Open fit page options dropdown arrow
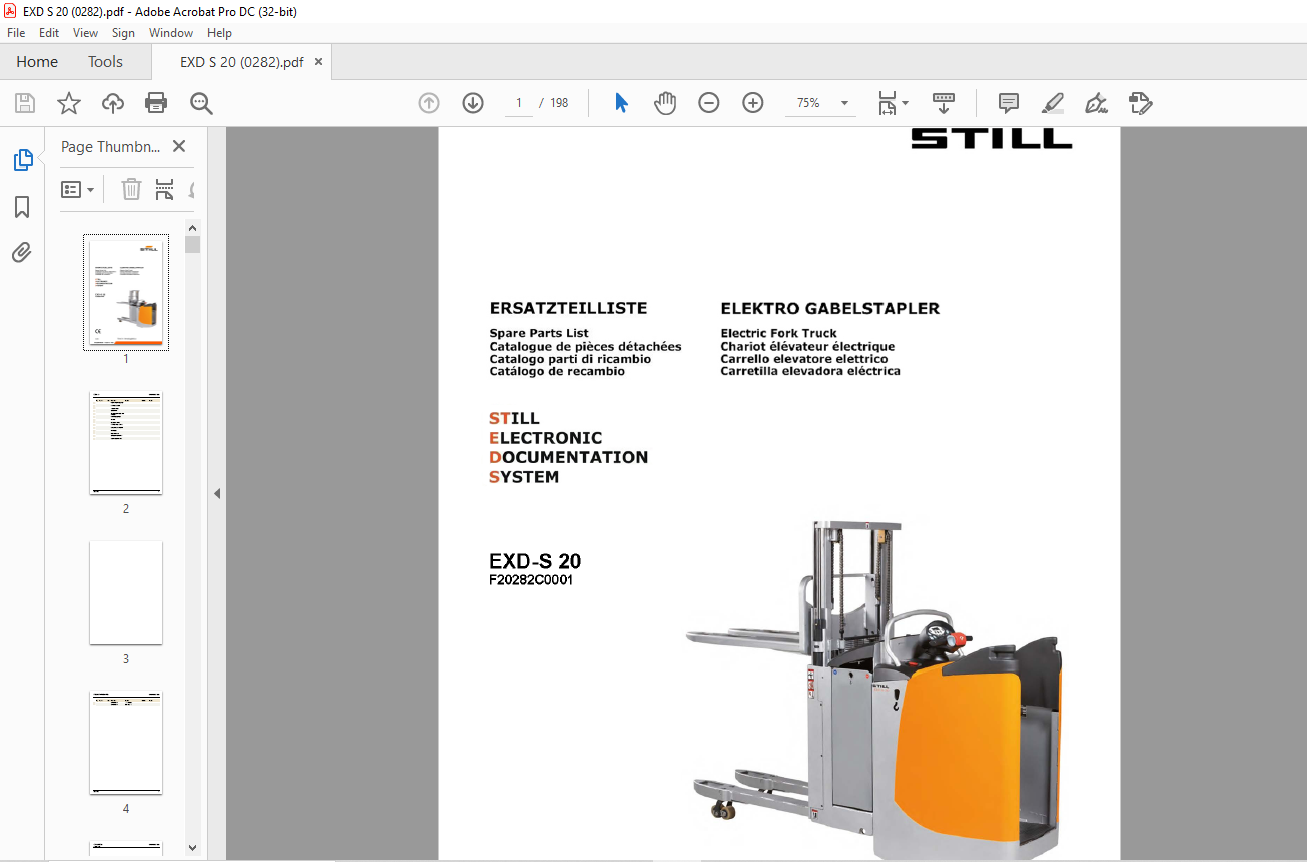This screenshot has width=1307, height=862. [905, 103]
